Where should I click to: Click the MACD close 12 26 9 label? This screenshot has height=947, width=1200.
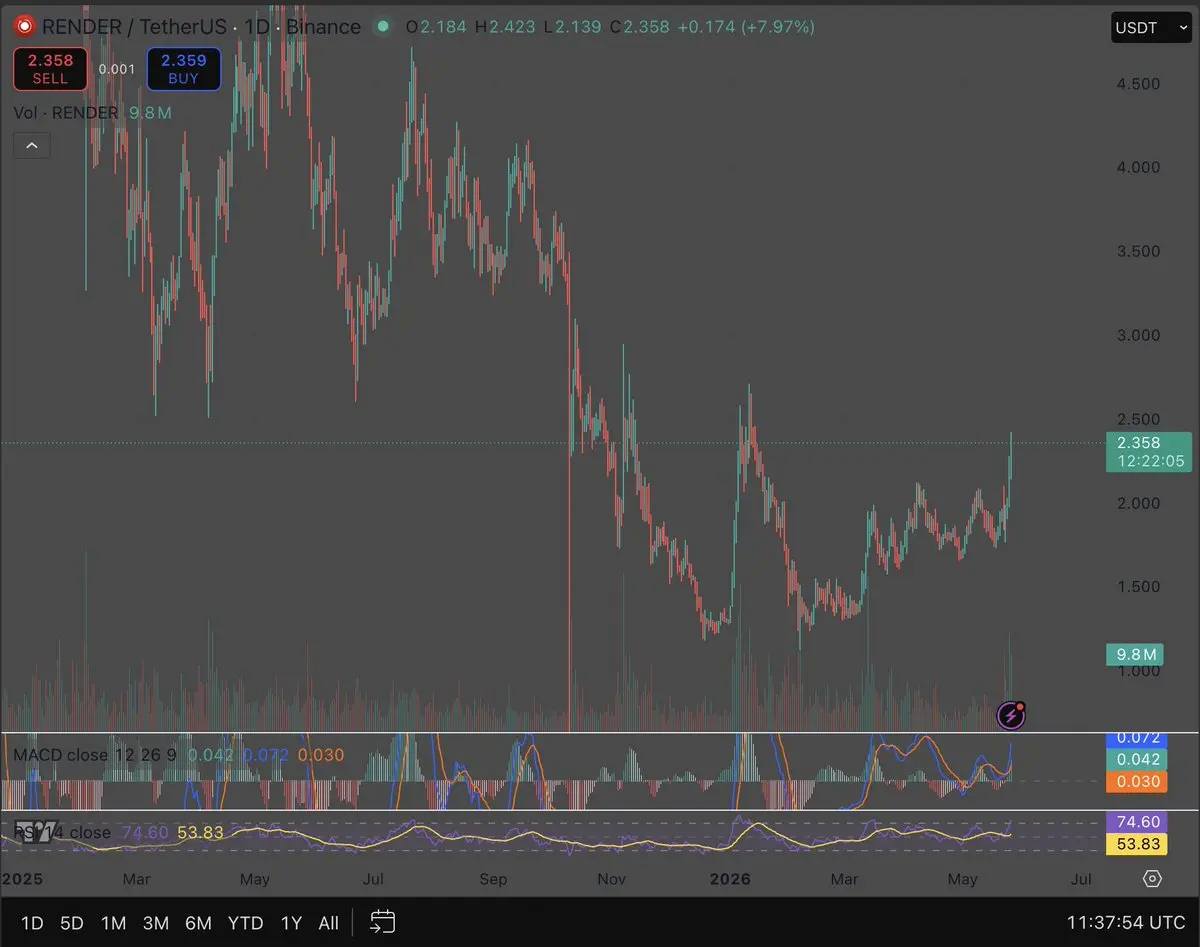pyautogui.click(x=95, y=755)
